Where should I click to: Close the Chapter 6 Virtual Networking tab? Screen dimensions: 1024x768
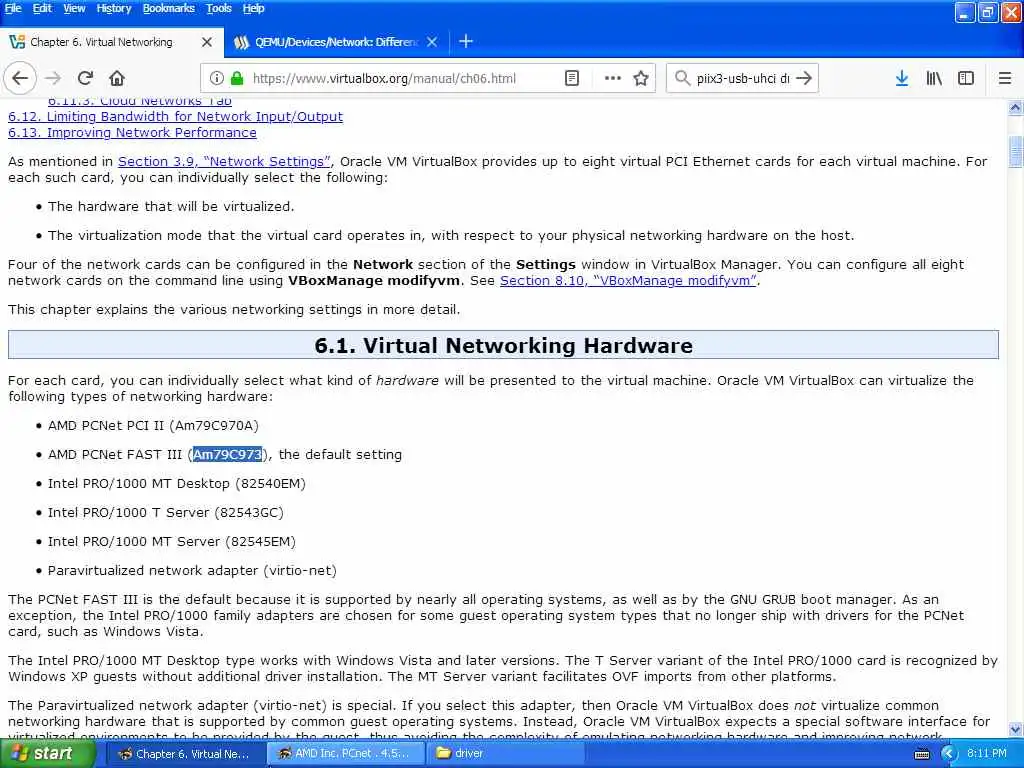pos(207,42)
